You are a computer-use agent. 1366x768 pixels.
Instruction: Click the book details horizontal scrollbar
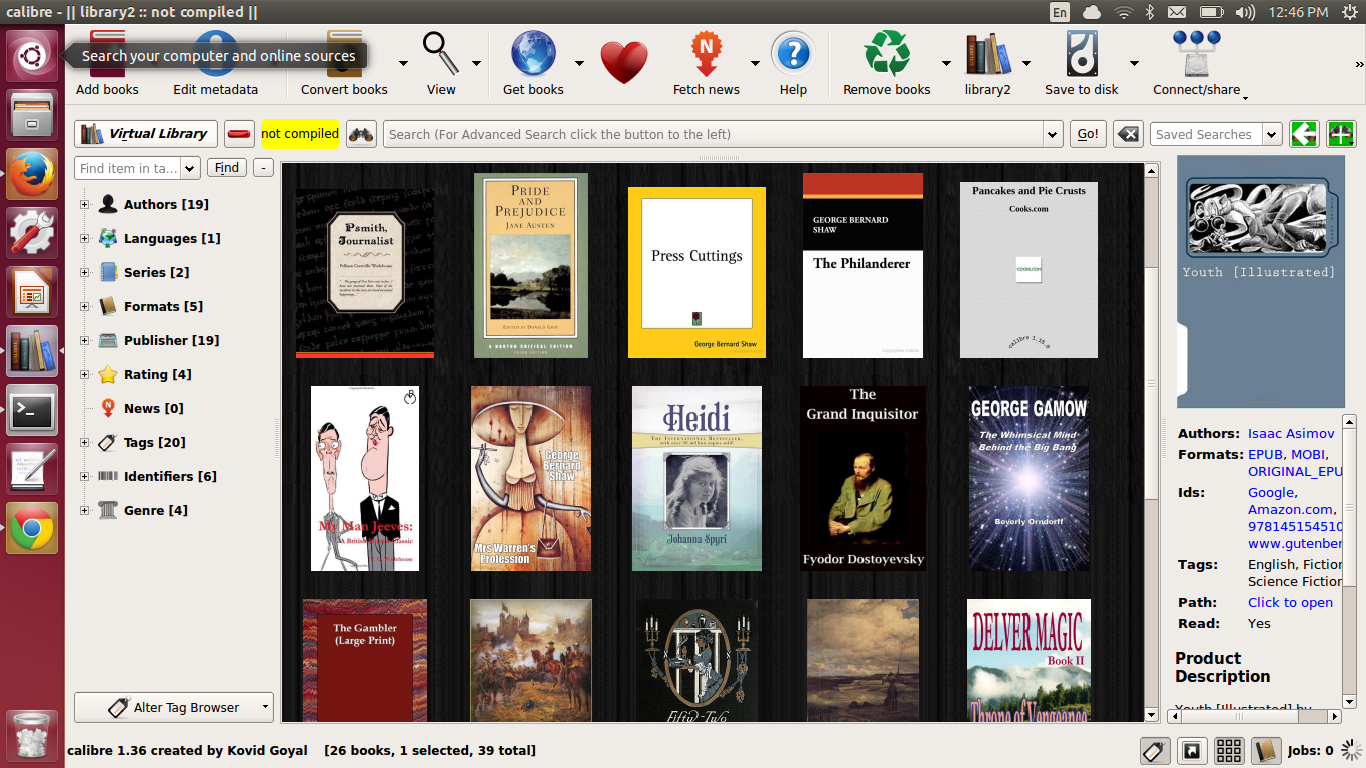1255,716
